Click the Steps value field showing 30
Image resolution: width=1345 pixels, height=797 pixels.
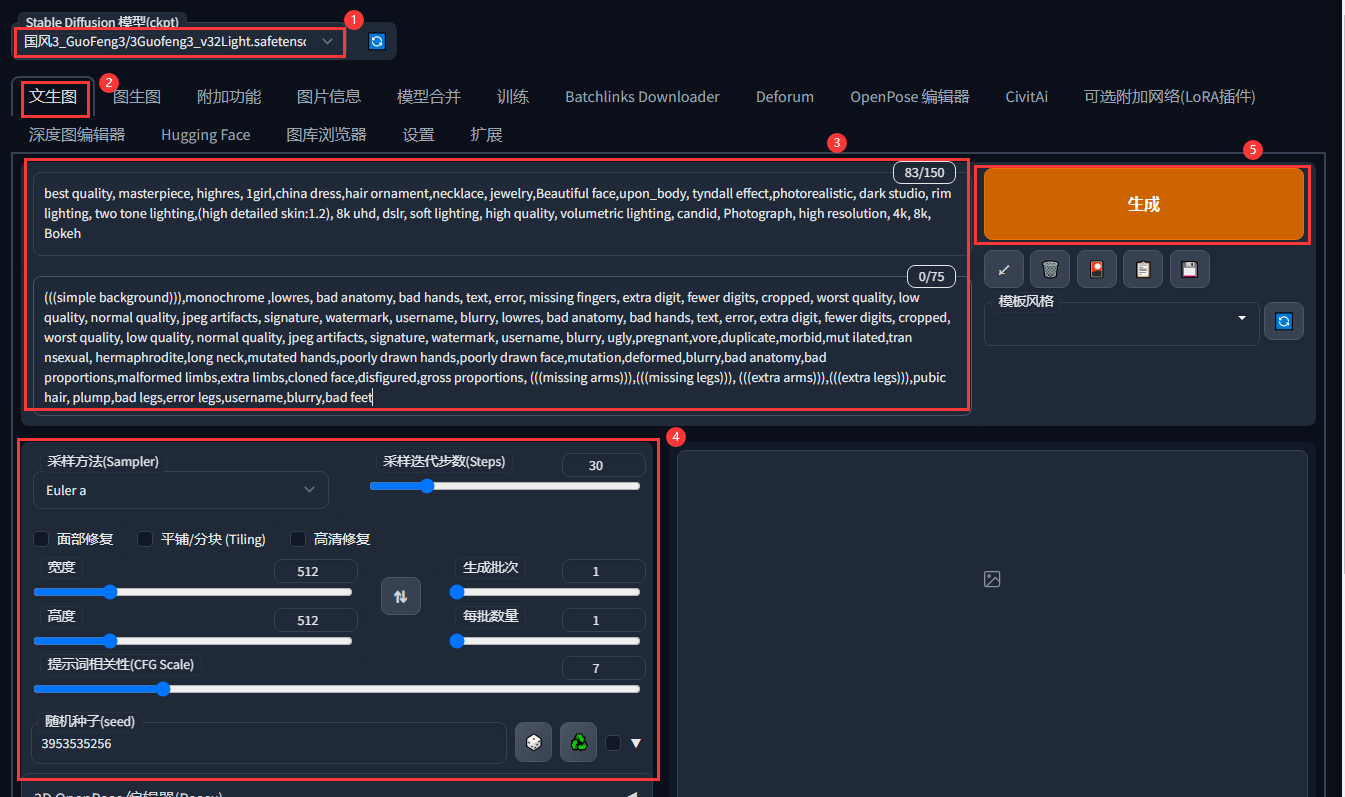[603, 465]
